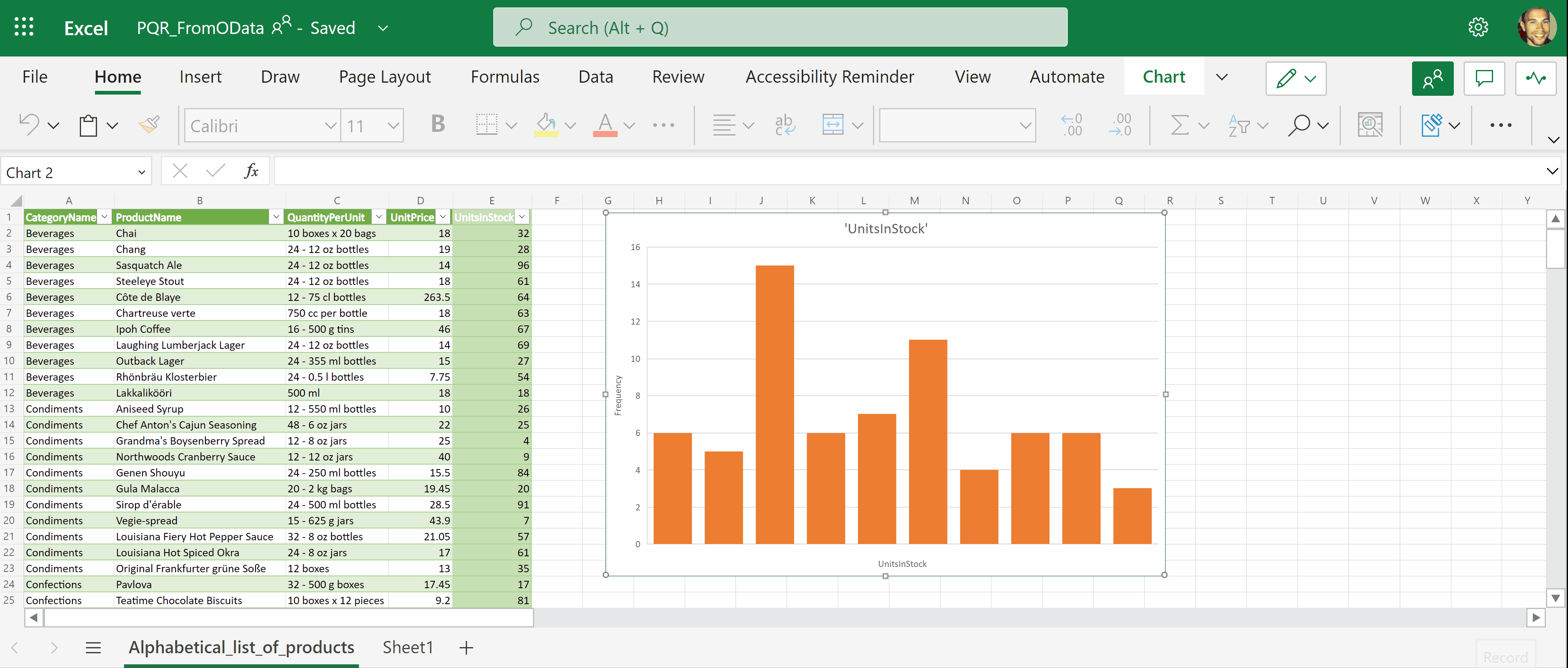Open the Comments panel icon
The width and height of the screenshot is (1568, 668).
pos(1484,79)
